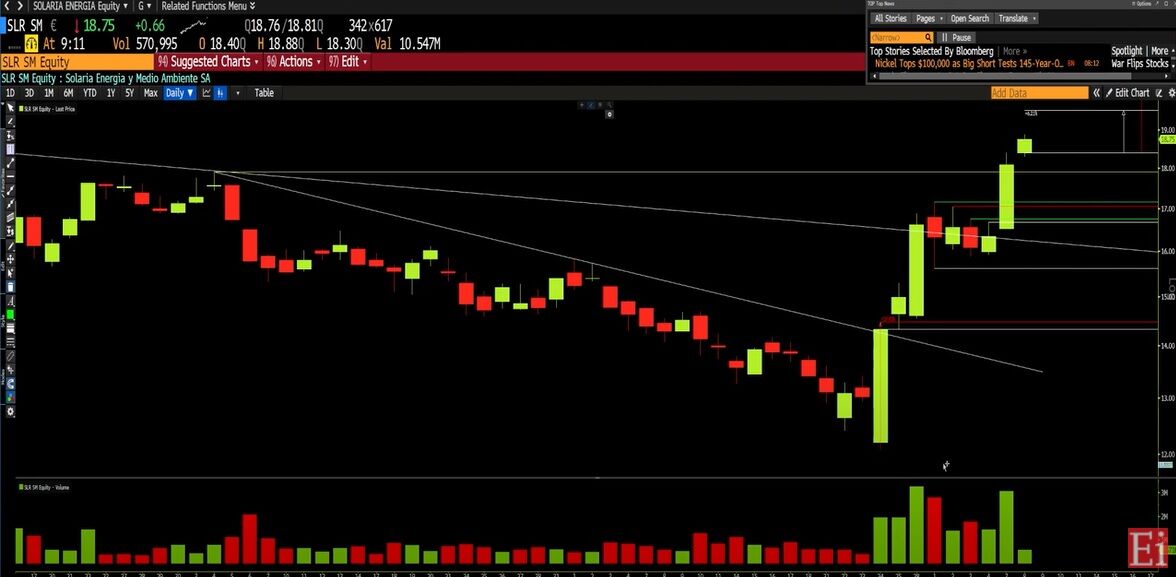Image resolution: width=1176 pixels, height=577 pixels.
Task: Click the Add Data input field
Action: pos(1039,93)
